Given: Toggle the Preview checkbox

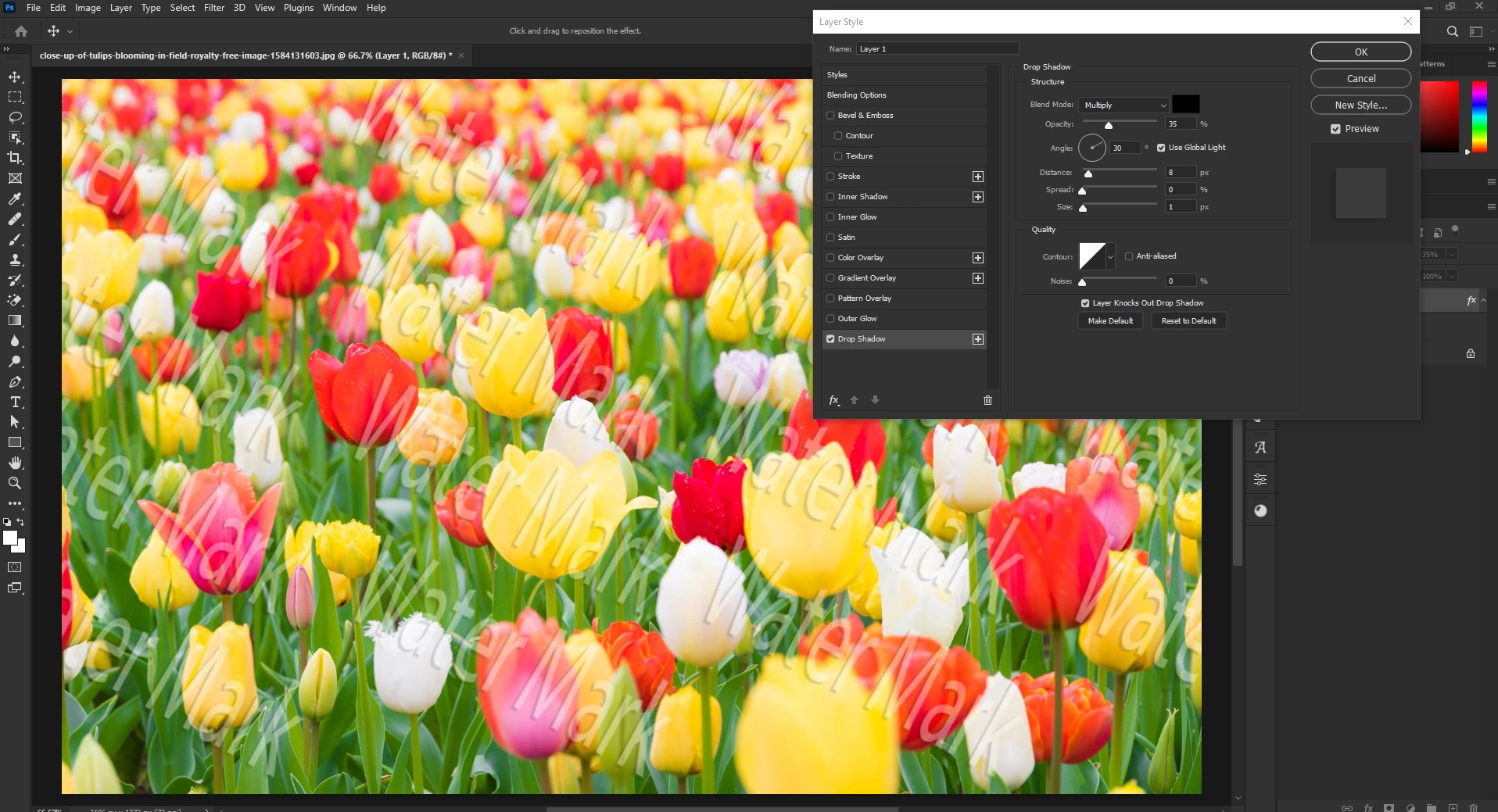Looking at the screenshot, I should click(1335, 129).
